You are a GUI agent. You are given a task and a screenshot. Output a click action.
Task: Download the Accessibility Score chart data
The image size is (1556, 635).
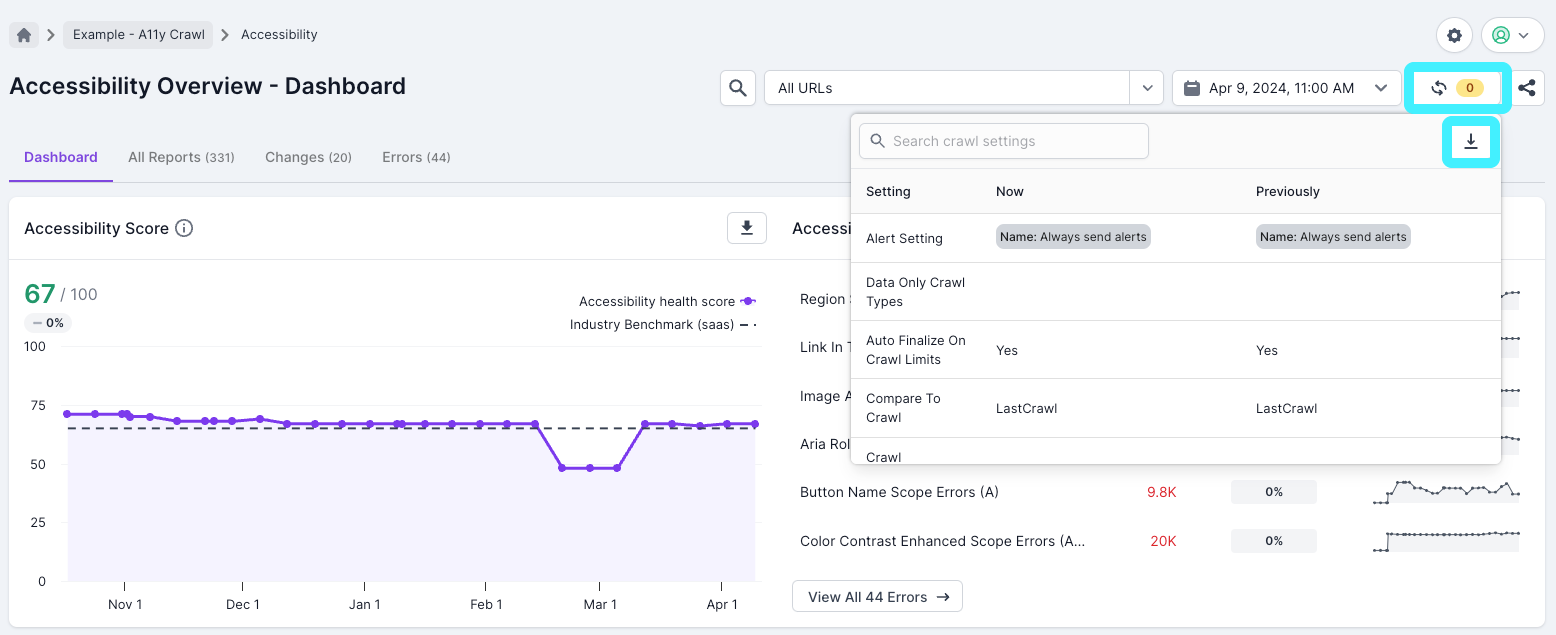[x=746, y=228]
